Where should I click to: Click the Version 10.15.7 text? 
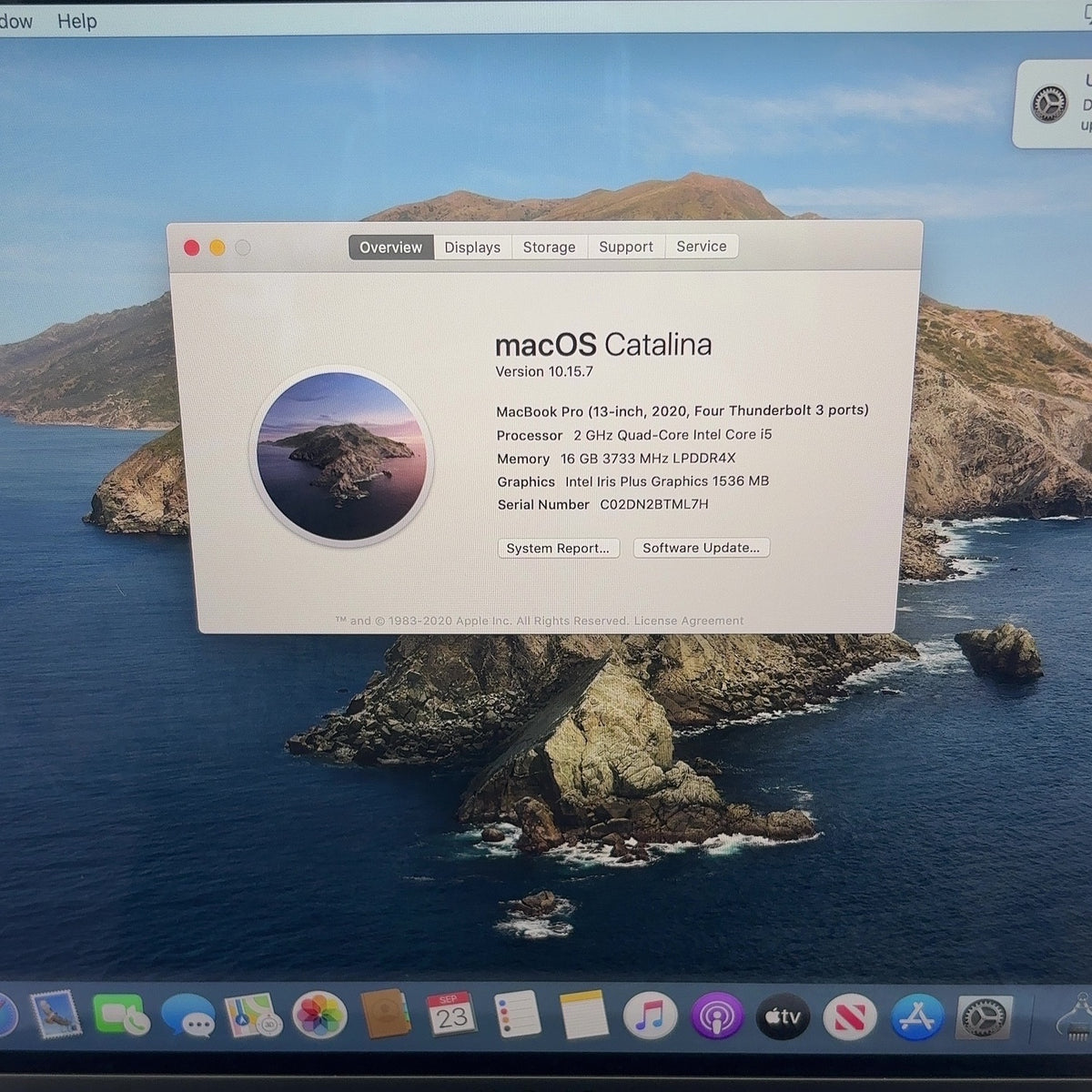(x=543, y=371)
